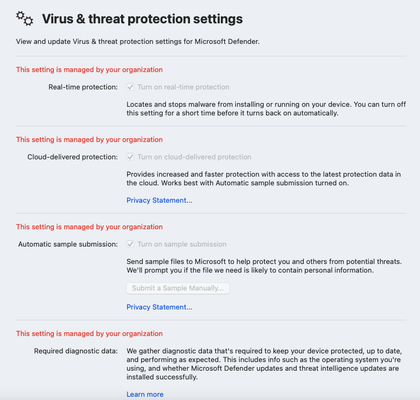Viewport: 420px width, 400px height.
Task: Toggle the cloud-delivered protection checkbox
Action: (130, 157)
